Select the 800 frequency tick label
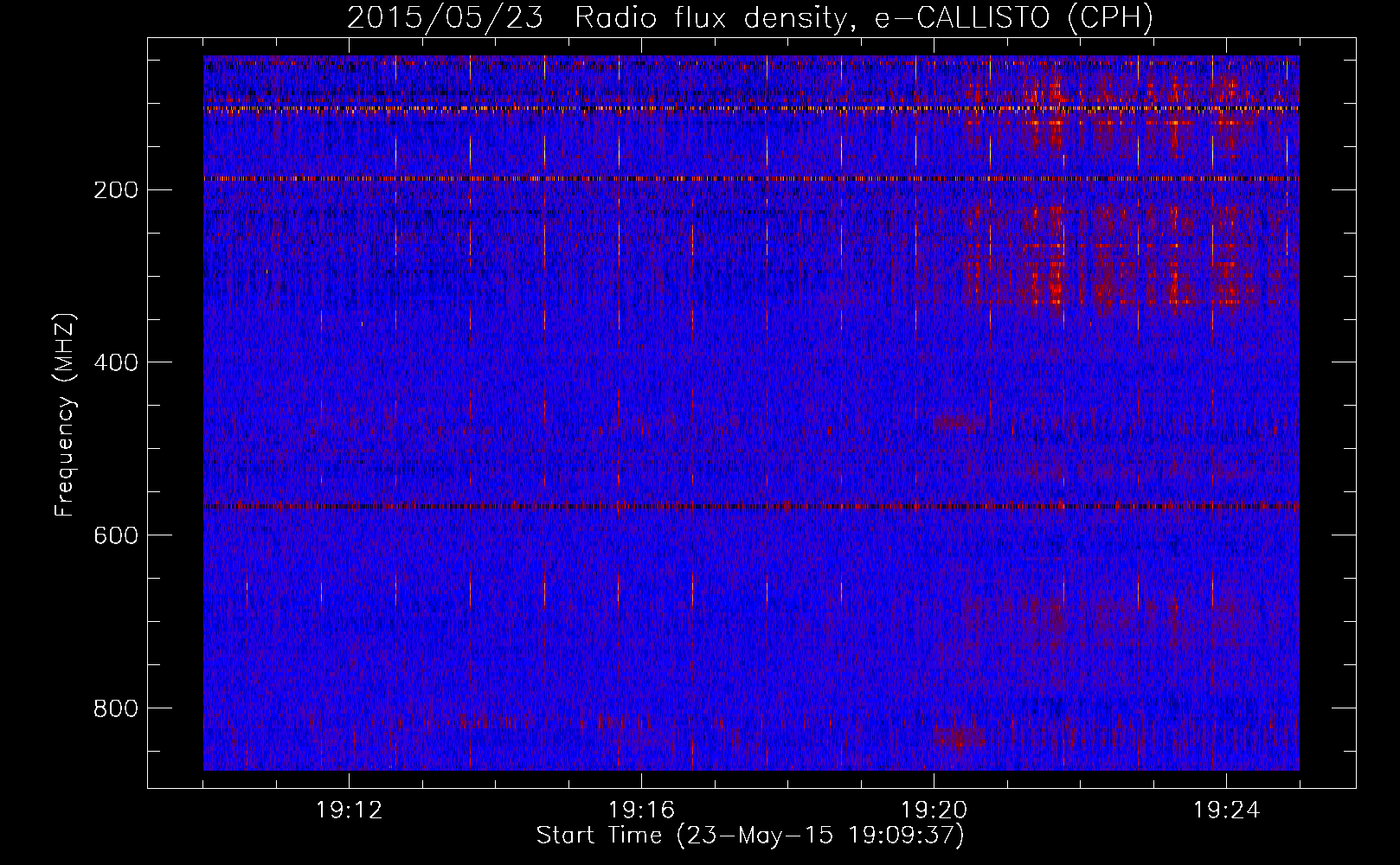1400x865 pixels. coord(116,708)
